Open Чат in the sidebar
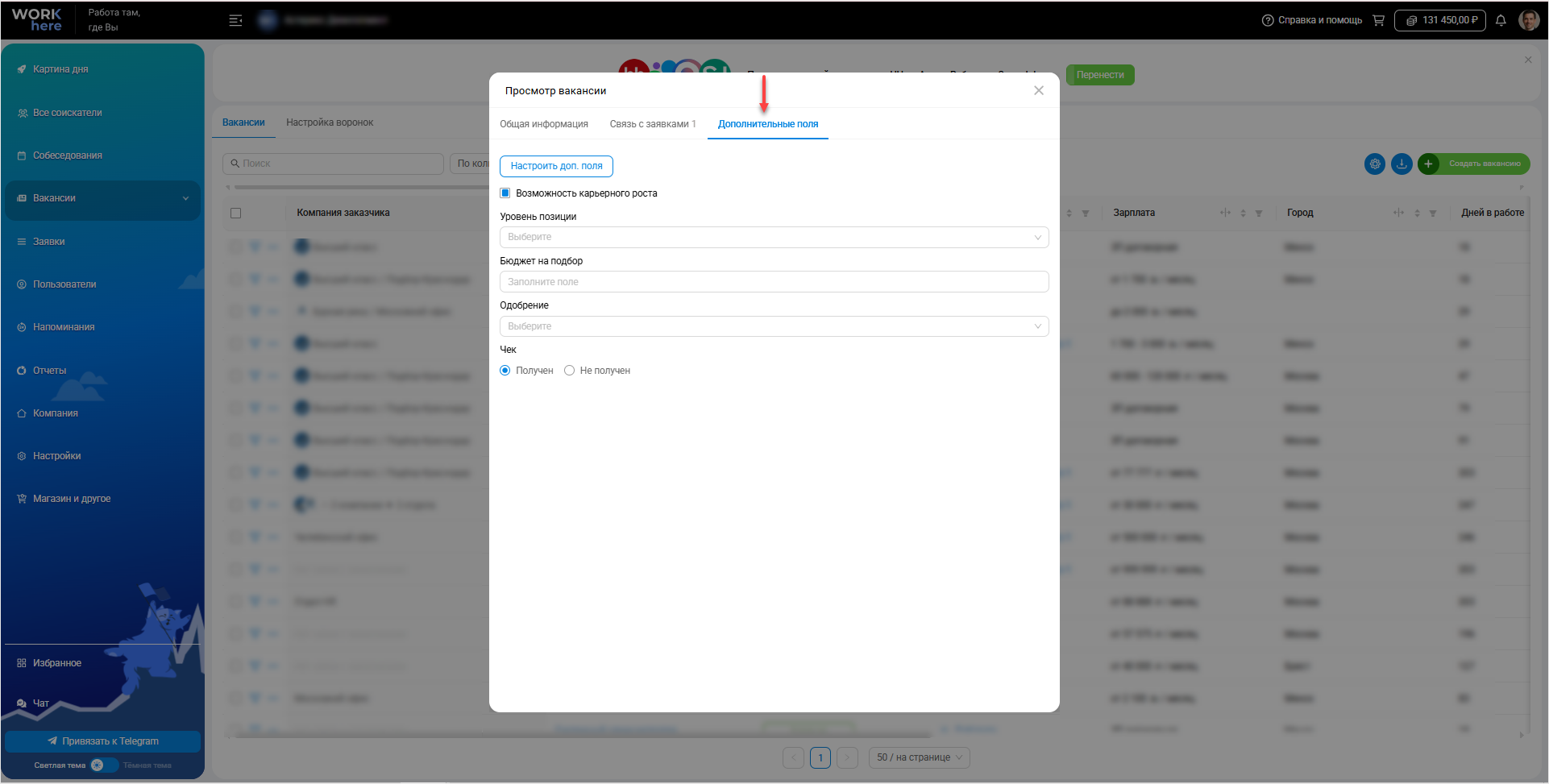Viewport: 1549px width, 784px height. (x=40, y=703)
